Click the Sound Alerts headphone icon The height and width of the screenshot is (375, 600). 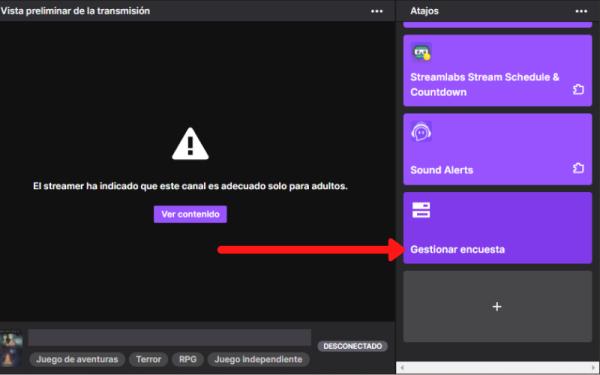pyautogui.click(x=421, y=132)
